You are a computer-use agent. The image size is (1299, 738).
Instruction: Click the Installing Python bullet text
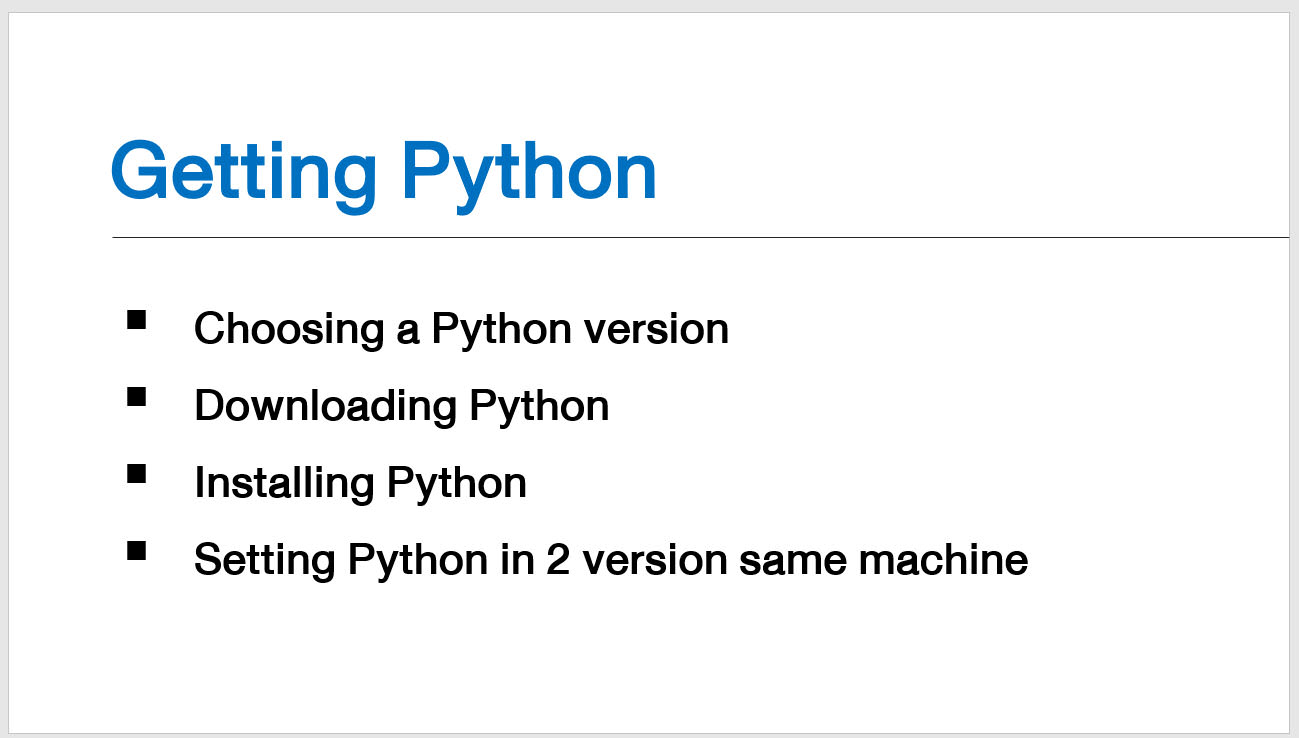click(x=360, y=483)
